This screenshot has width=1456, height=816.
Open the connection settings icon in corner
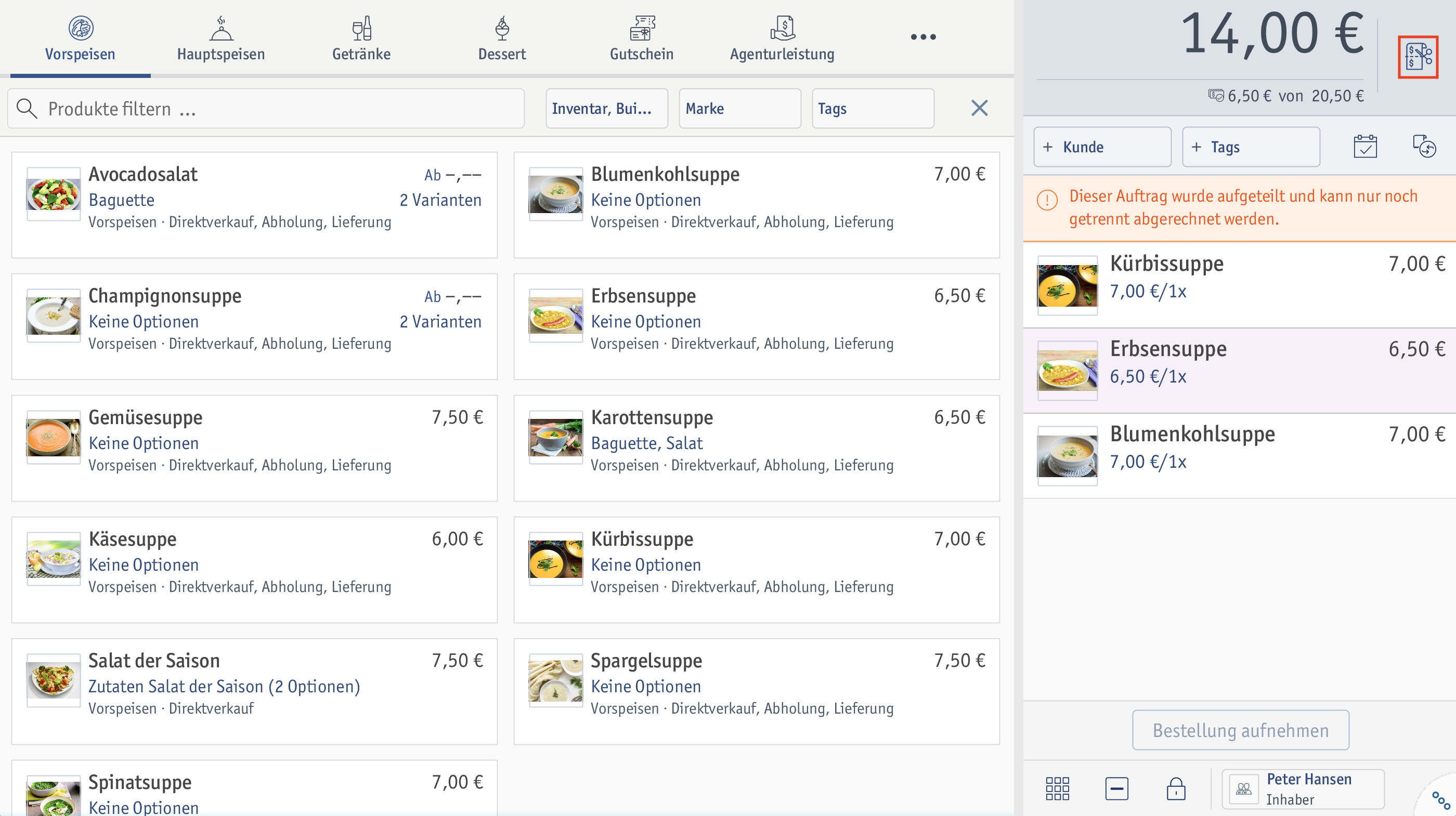(x=1441, y=799)
